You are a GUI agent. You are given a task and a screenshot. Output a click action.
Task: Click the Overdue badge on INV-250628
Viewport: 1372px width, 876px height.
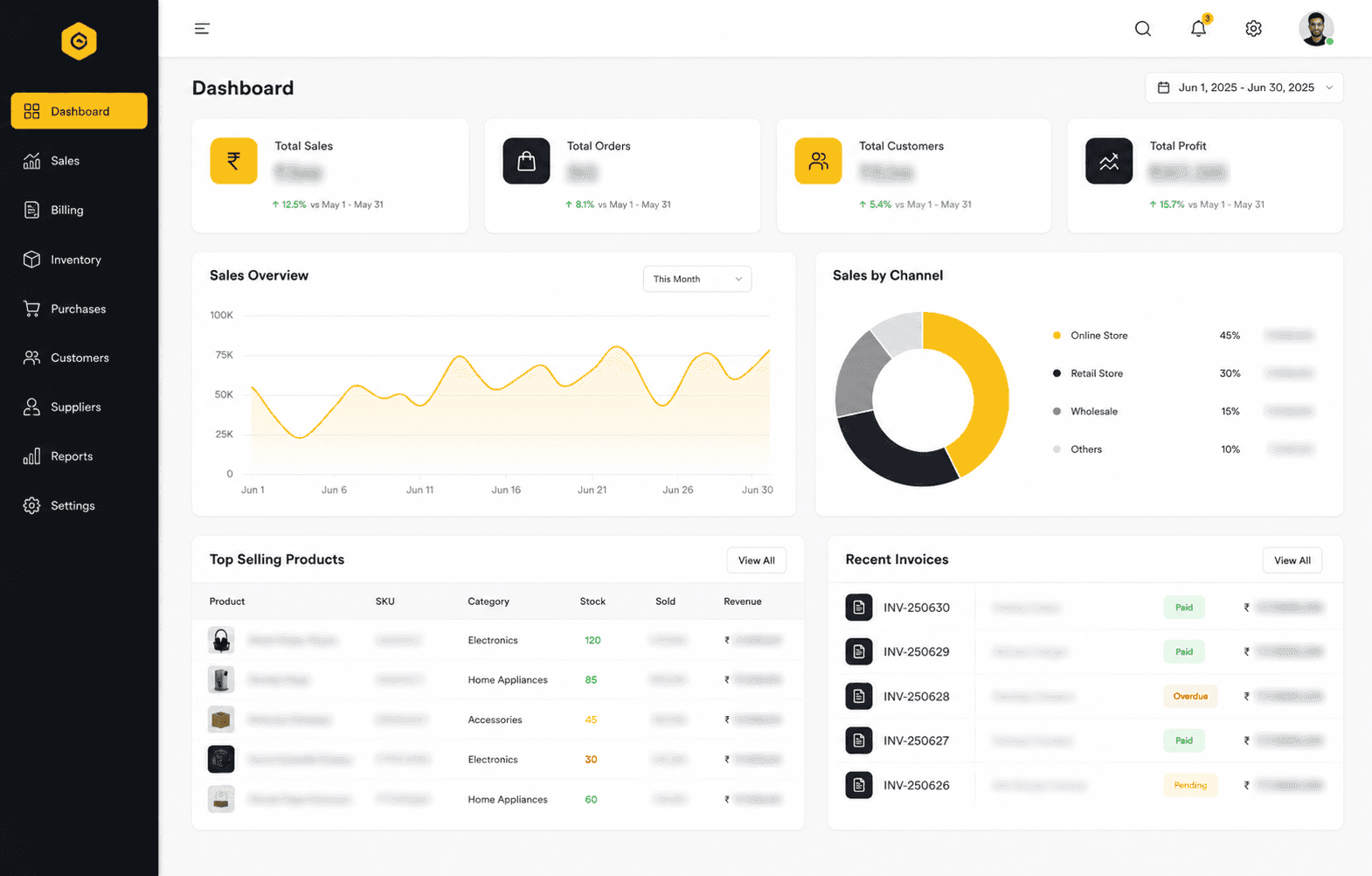[1190, 696]
